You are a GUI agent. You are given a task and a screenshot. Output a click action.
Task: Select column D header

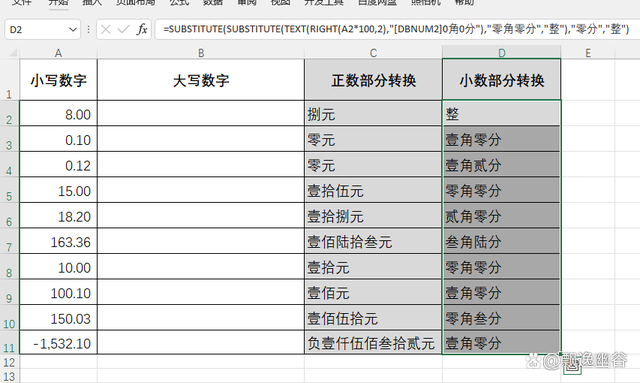[502, 53]
